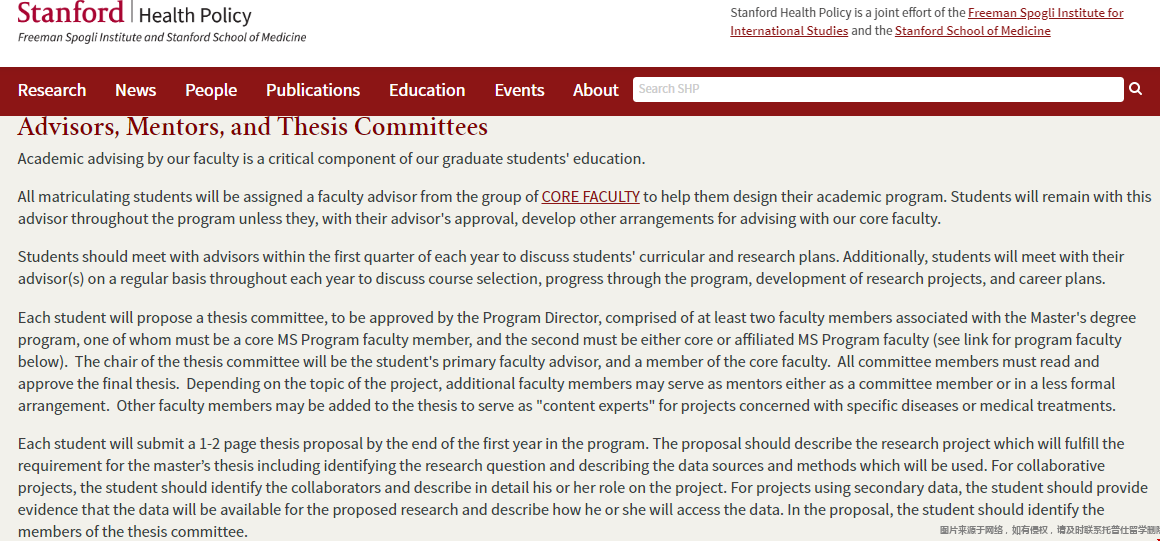Screen dimensions: 1160x541
Task: Open the Research menu item
Action: pyautogui.click(x=52, y=90)
